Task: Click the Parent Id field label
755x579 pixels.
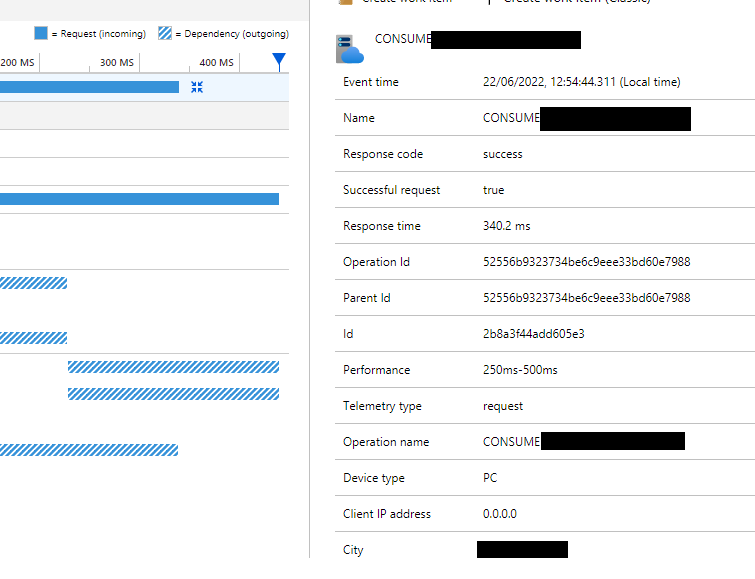Action: click(366, 298)
